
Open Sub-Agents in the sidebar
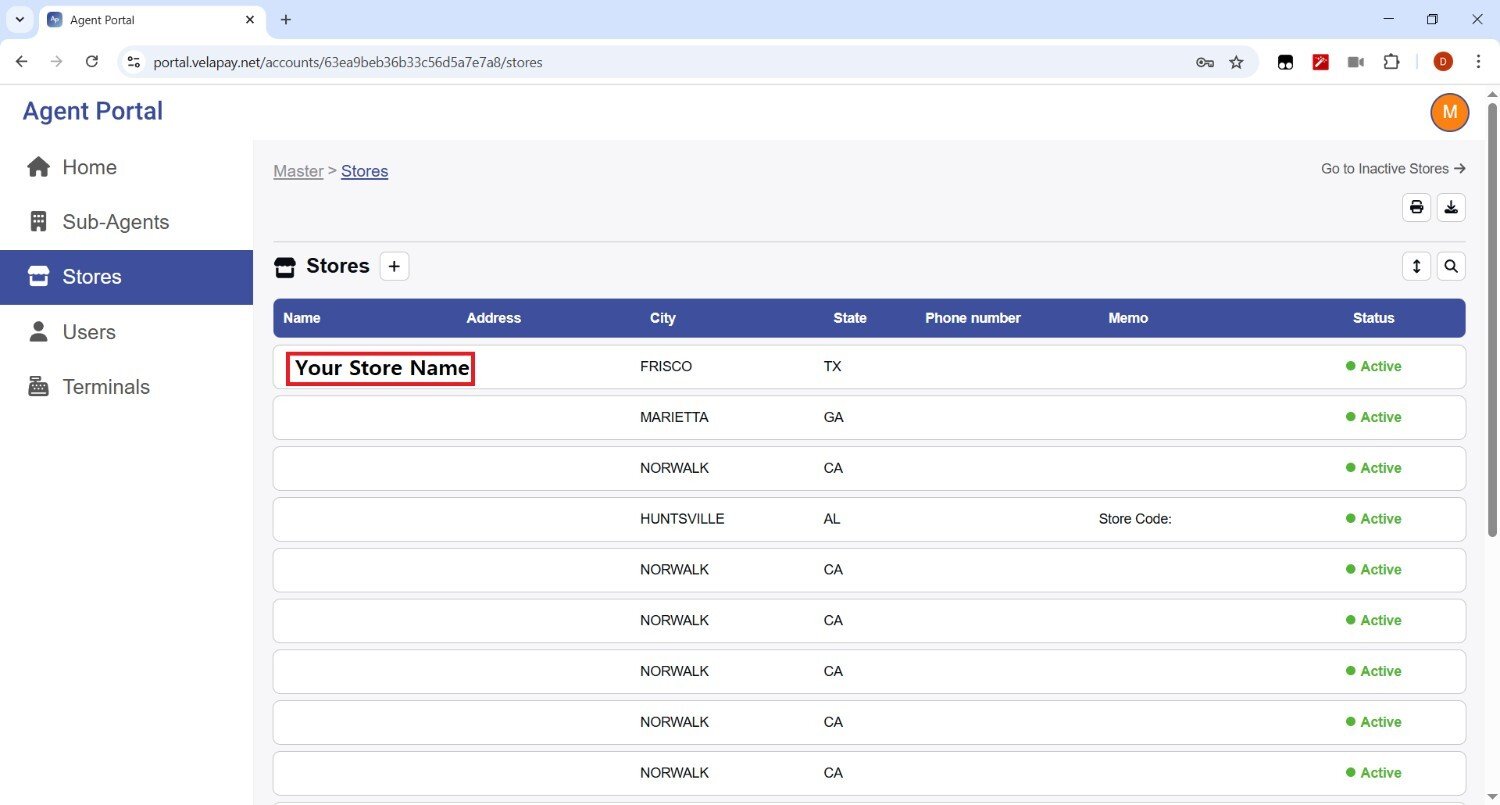115,222
